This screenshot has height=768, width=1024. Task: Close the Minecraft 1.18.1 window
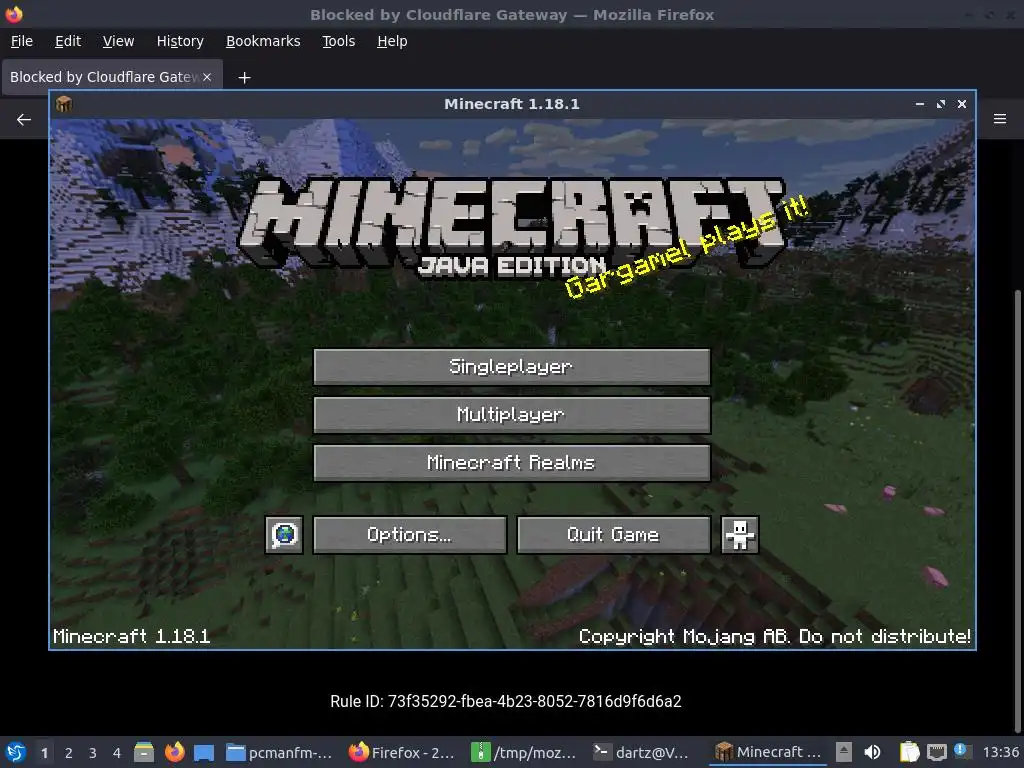pos(961,104)
